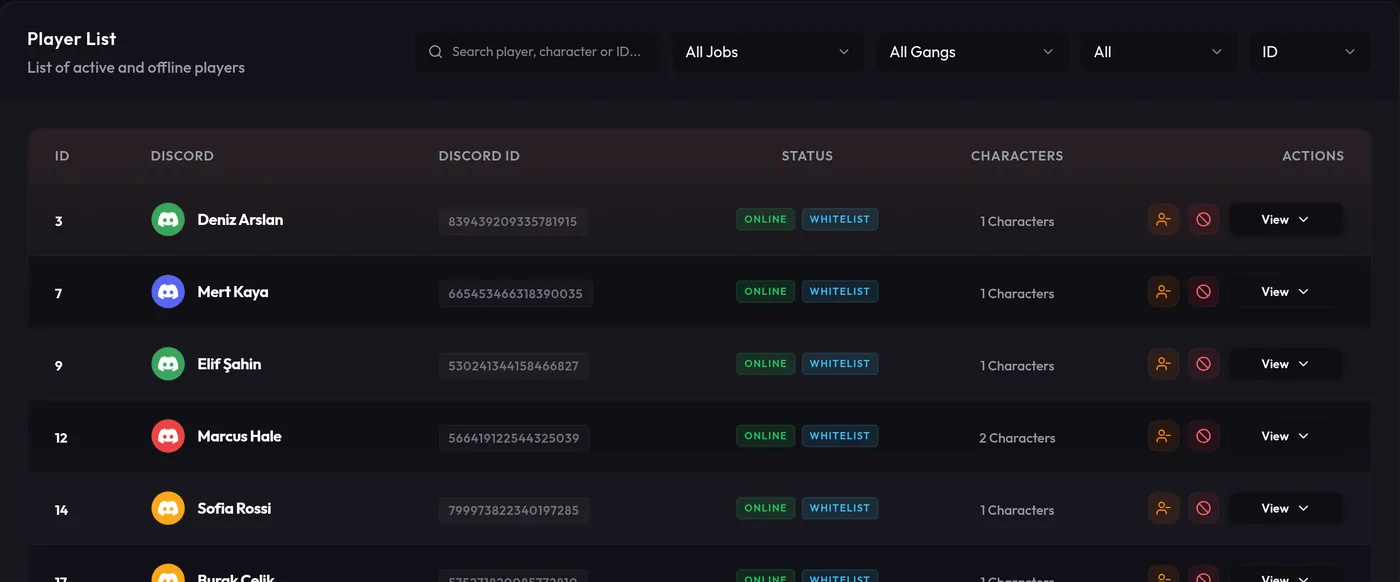Image resolution: width=1400 pixels, height=582 pixels.
Task: Click Mert Kaya's blue Discord avatar
Action: click(168, 292)
